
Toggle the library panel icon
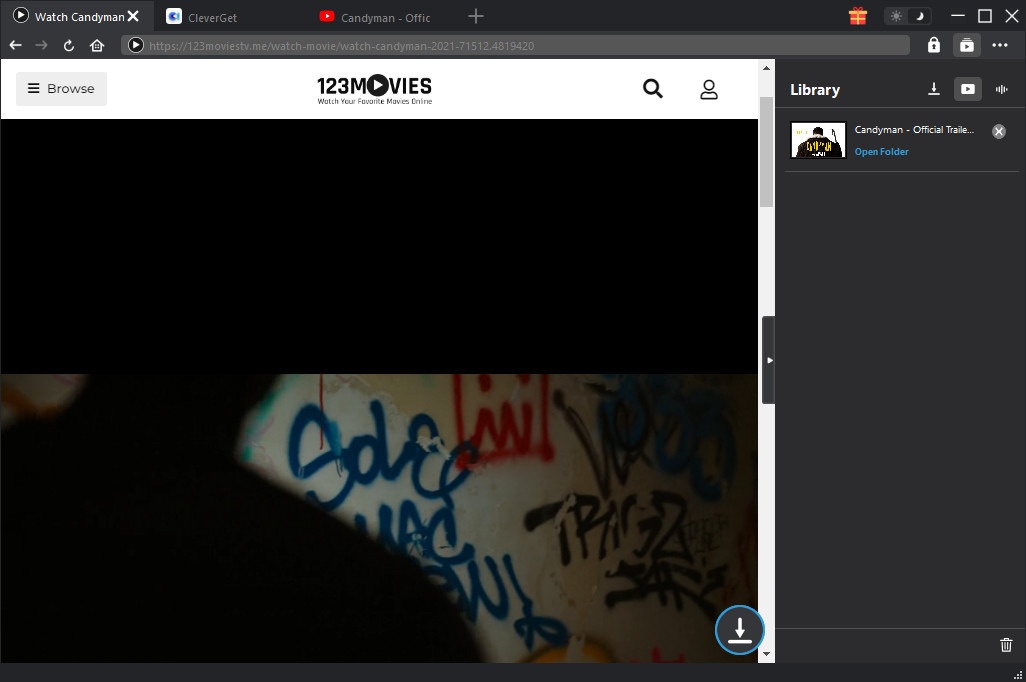(966, 45)
